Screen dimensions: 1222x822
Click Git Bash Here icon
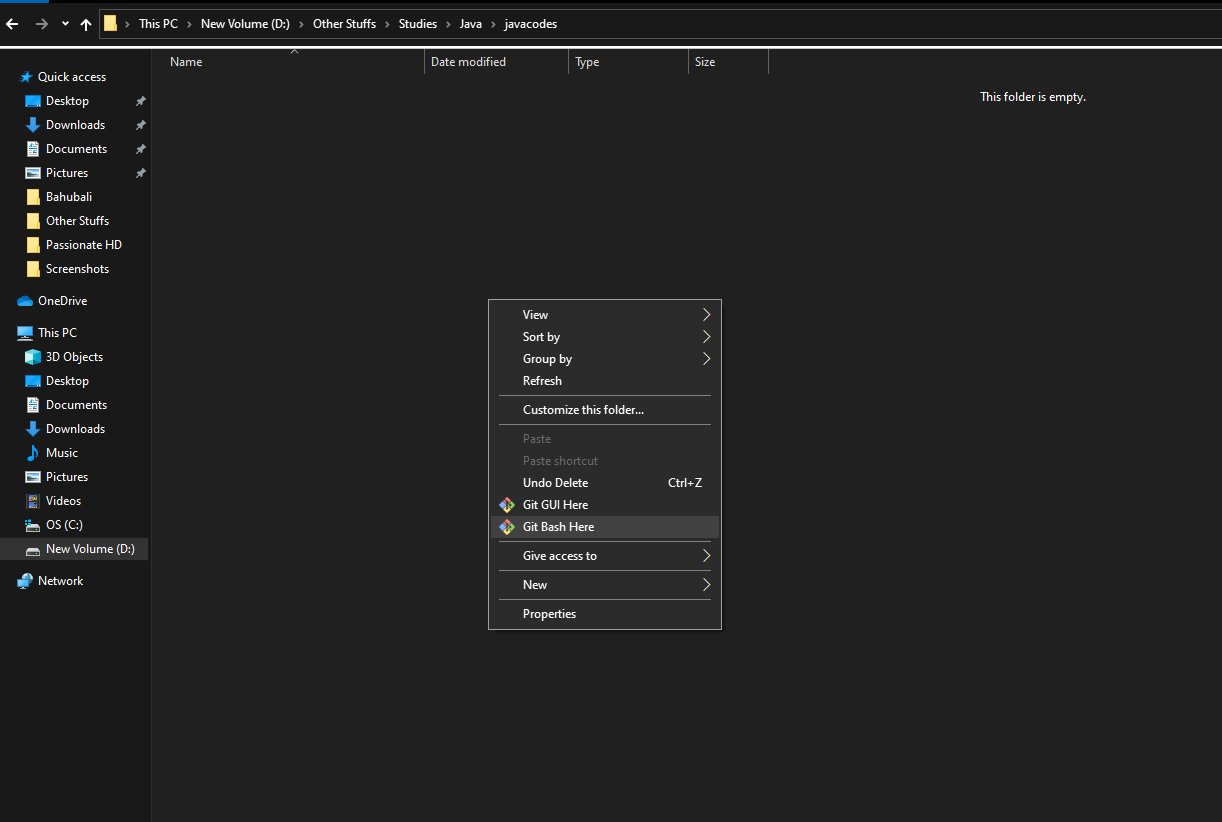pyautogui.click(x=507, y=527)
